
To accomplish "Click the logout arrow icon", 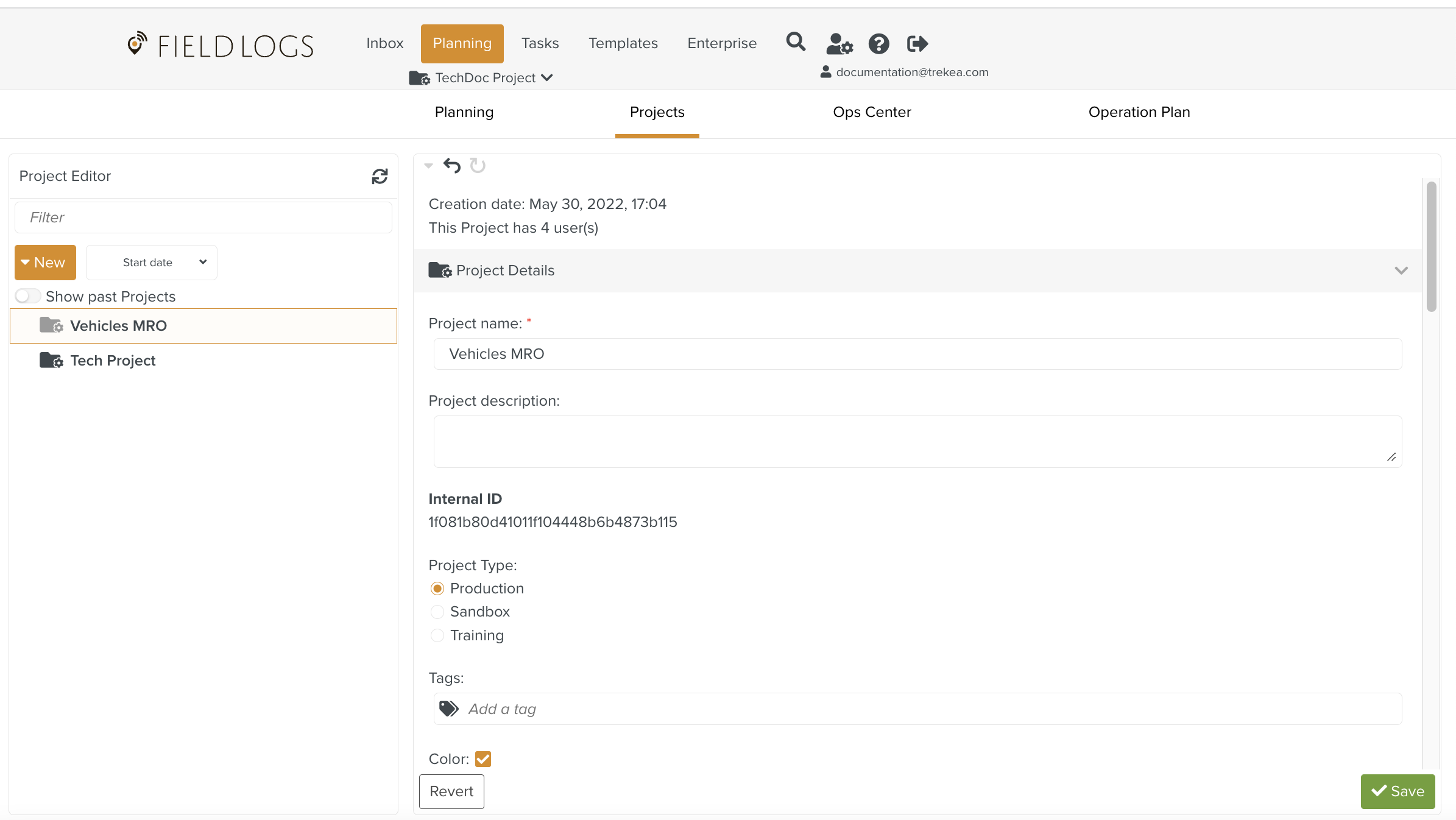I will click(x=917, y=44).
